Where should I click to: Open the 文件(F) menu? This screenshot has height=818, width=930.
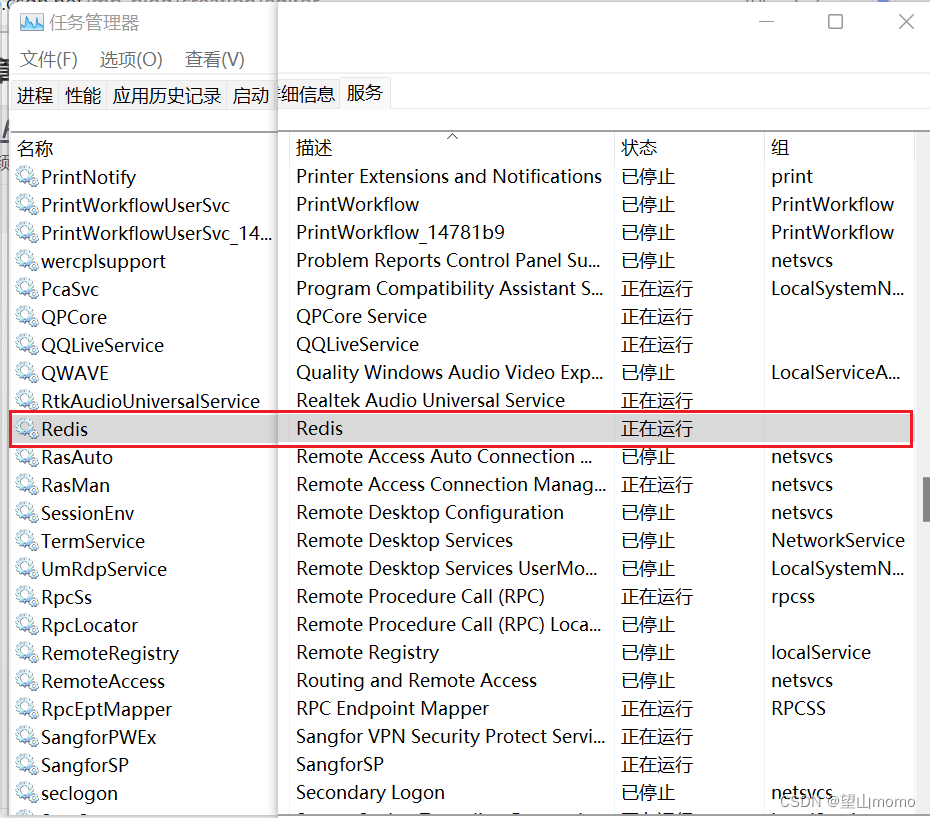click(49, 59)
